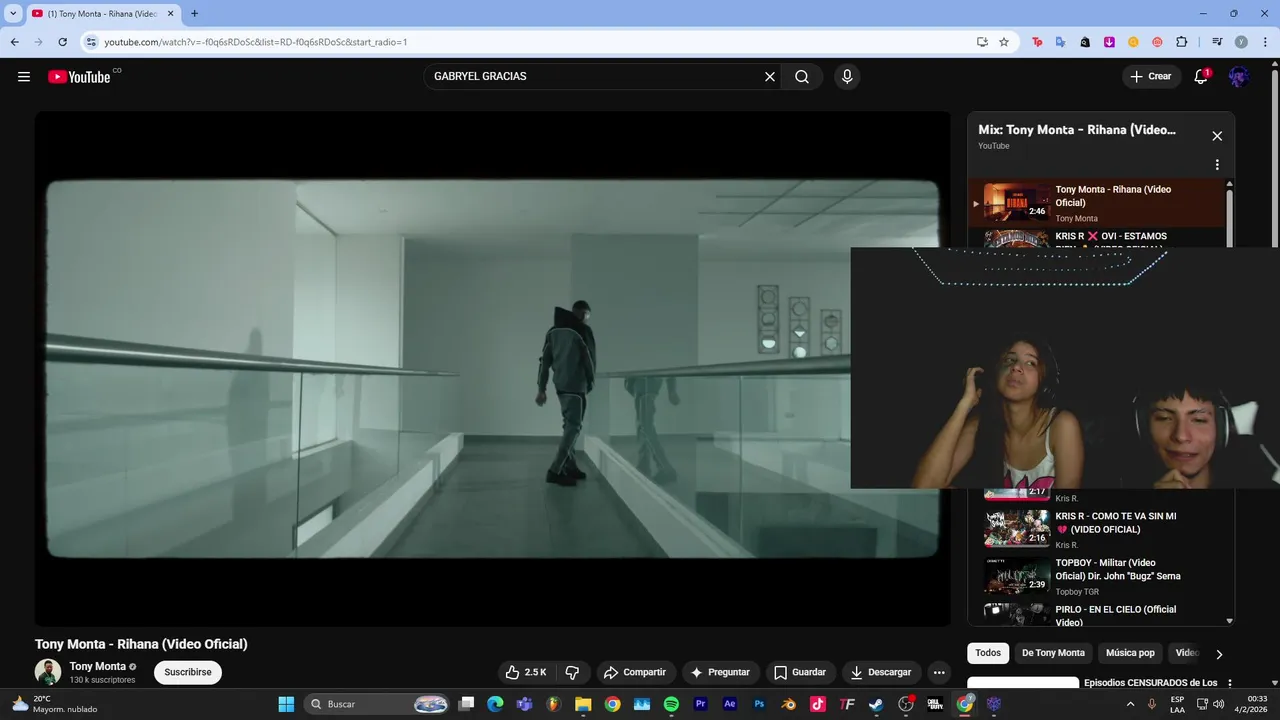
Task: Open taskbar volume control
Action: 1218,704
